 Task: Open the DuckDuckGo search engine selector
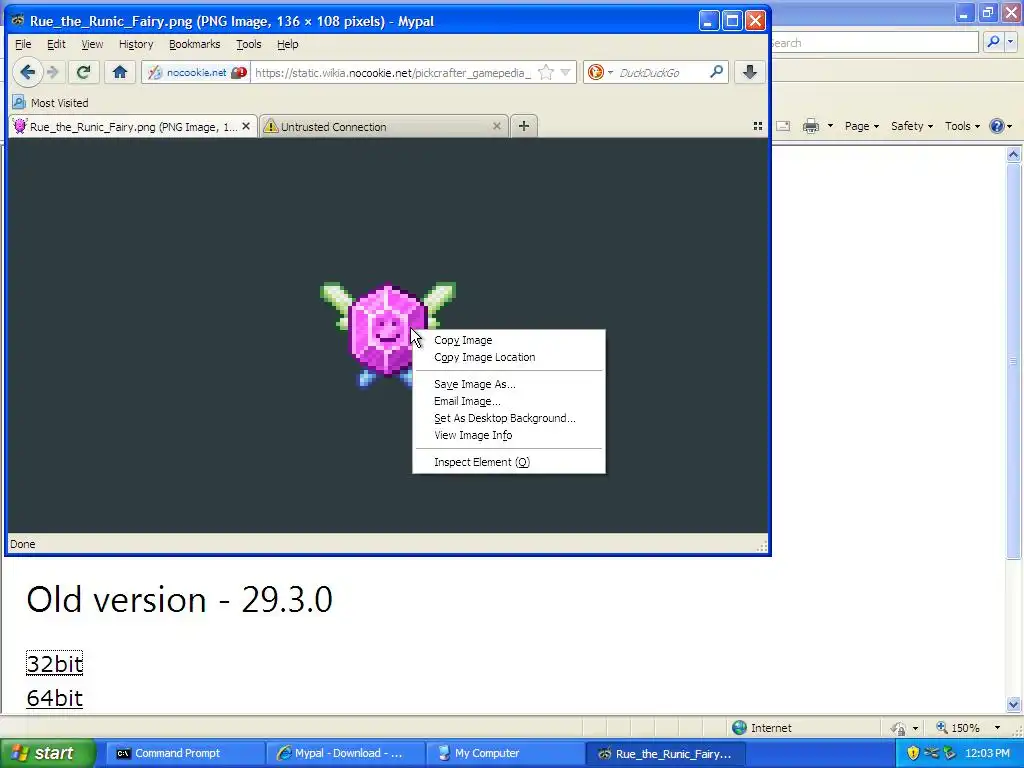tap(600, 72)
